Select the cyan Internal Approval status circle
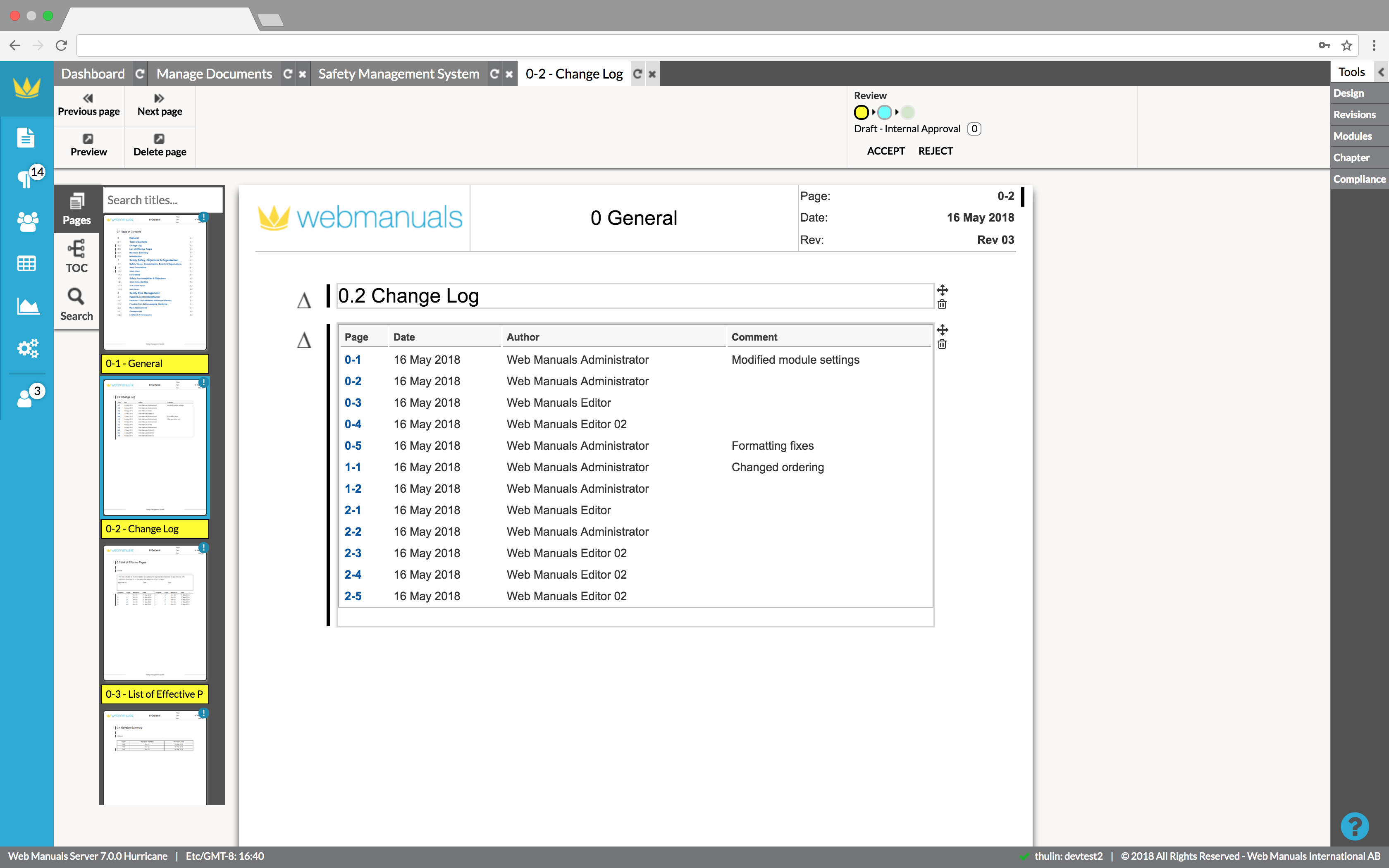1389x868 pixels. 885,112
